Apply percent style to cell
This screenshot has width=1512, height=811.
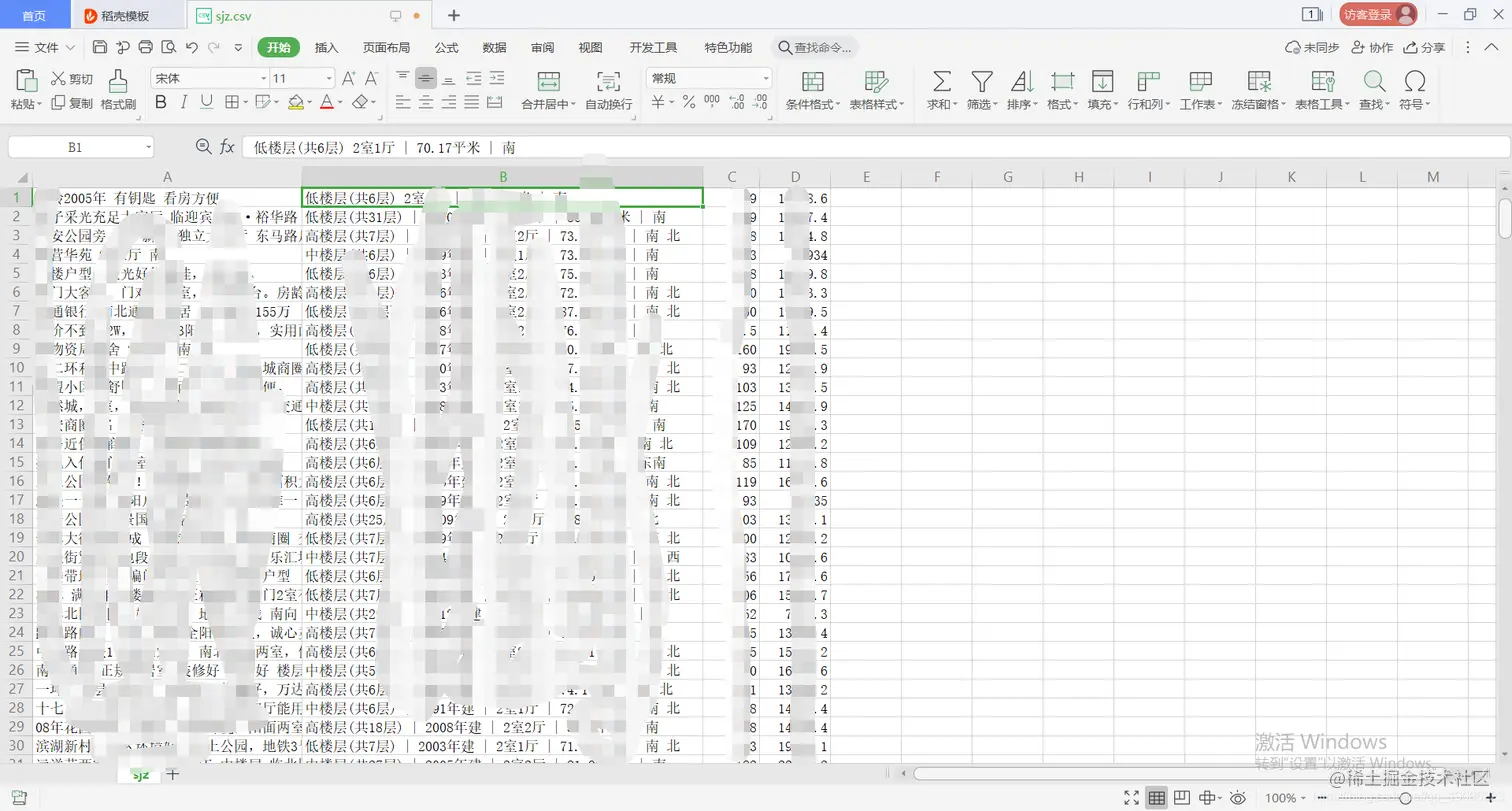pos(688,102)
